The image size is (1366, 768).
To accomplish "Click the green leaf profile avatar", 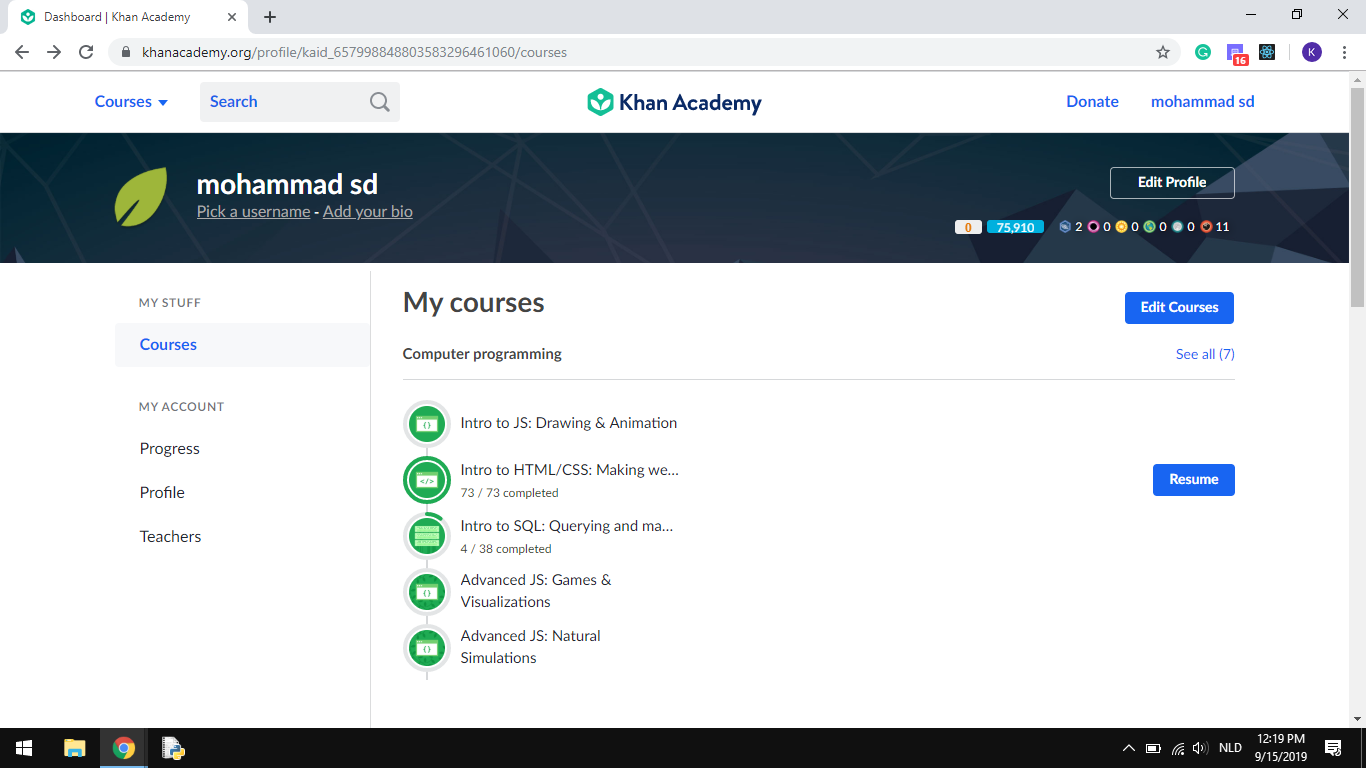I will (141, 197).
